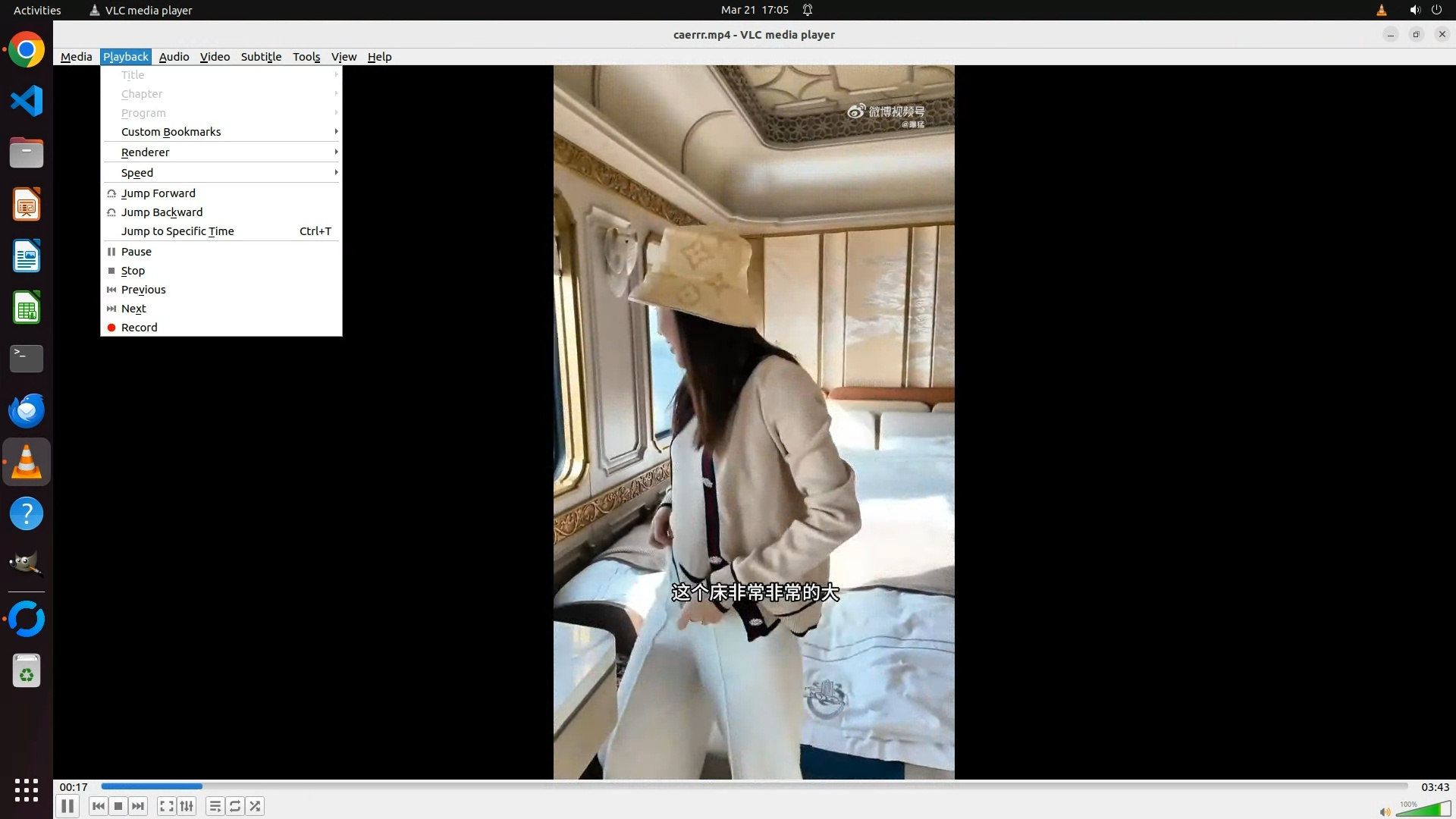Image resolution: width=1456 pixels, height=819 pixels.
Task: Click the video seek progress bar
Action: pyautogui.click(x=754, y=786)
